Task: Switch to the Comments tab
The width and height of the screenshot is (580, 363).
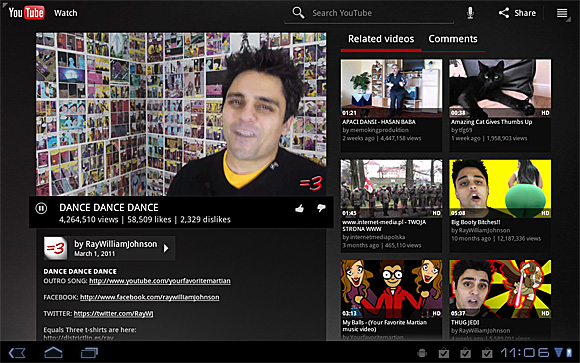Action: 453,39
